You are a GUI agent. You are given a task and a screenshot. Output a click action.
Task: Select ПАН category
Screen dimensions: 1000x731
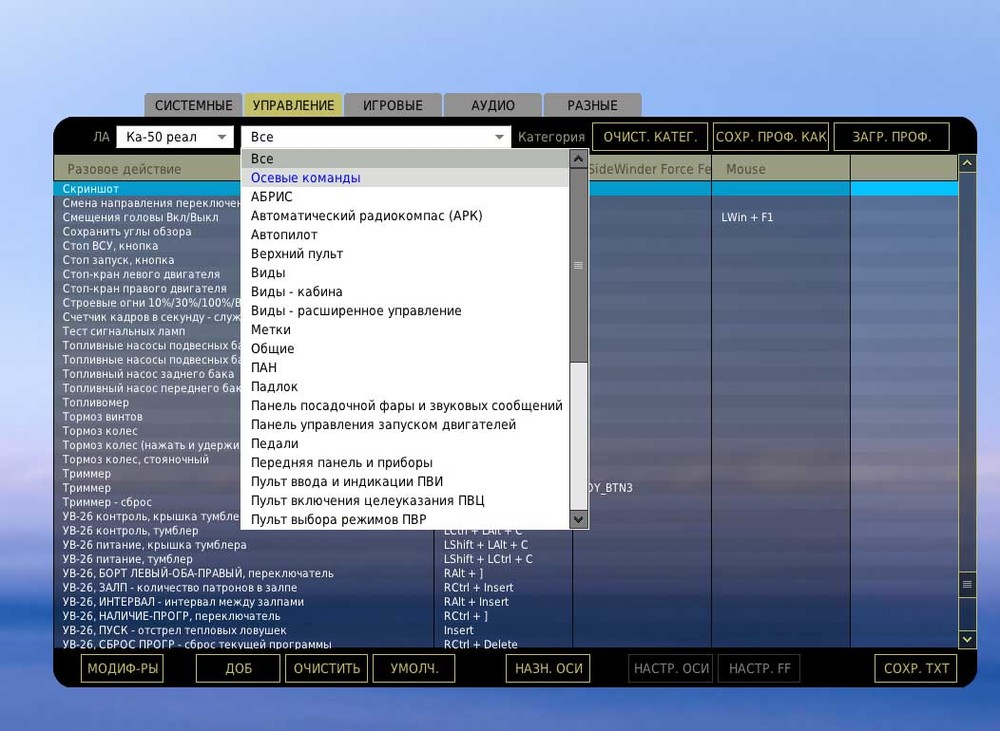pos(405,367)
